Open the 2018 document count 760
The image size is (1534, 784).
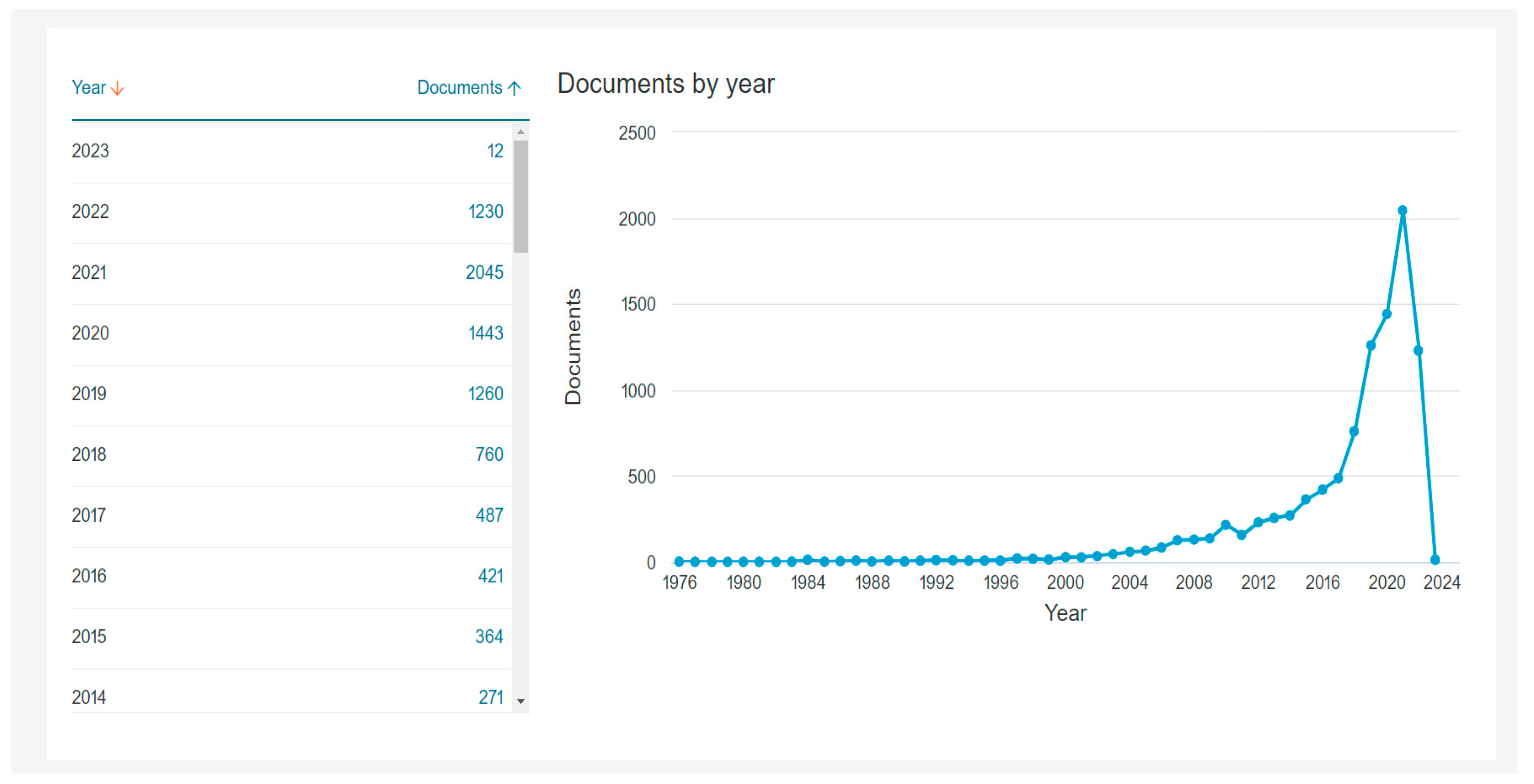click(x=489, y=454)
